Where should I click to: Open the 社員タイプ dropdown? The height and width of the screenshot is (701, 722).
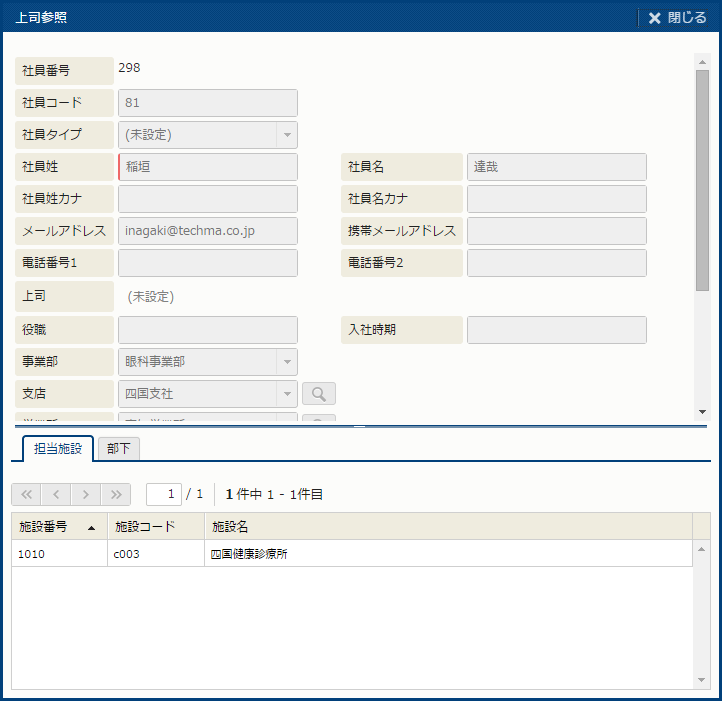pyautogui.click(x=286, y=135)
